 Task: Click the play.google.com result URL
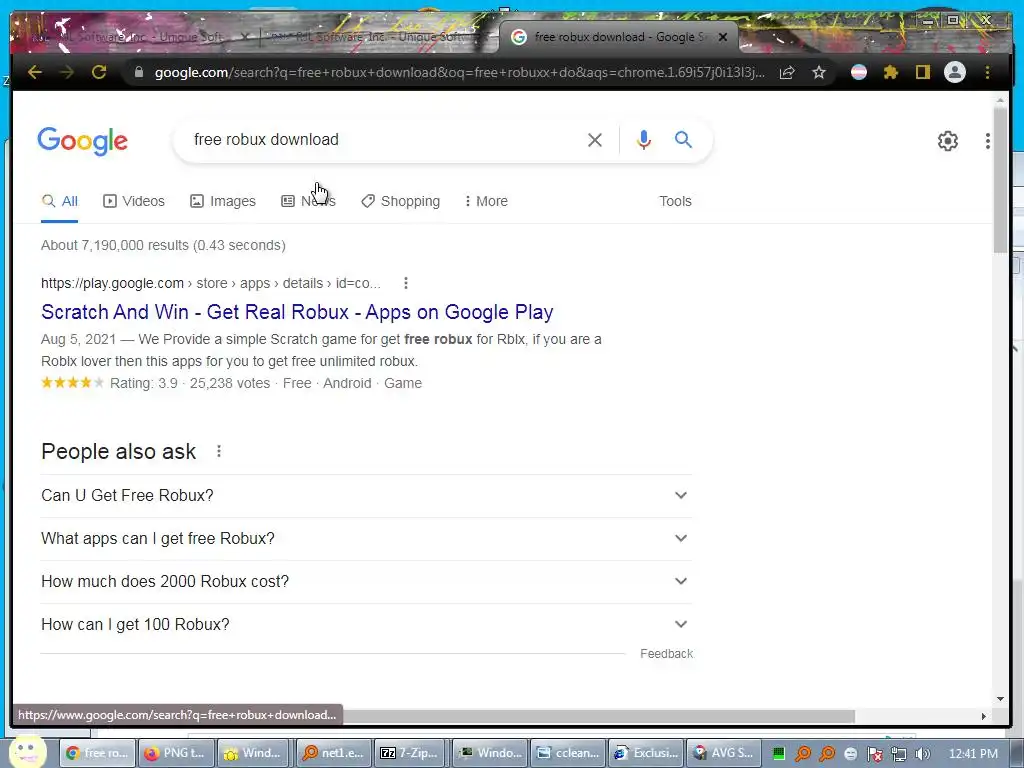point(210,283)
